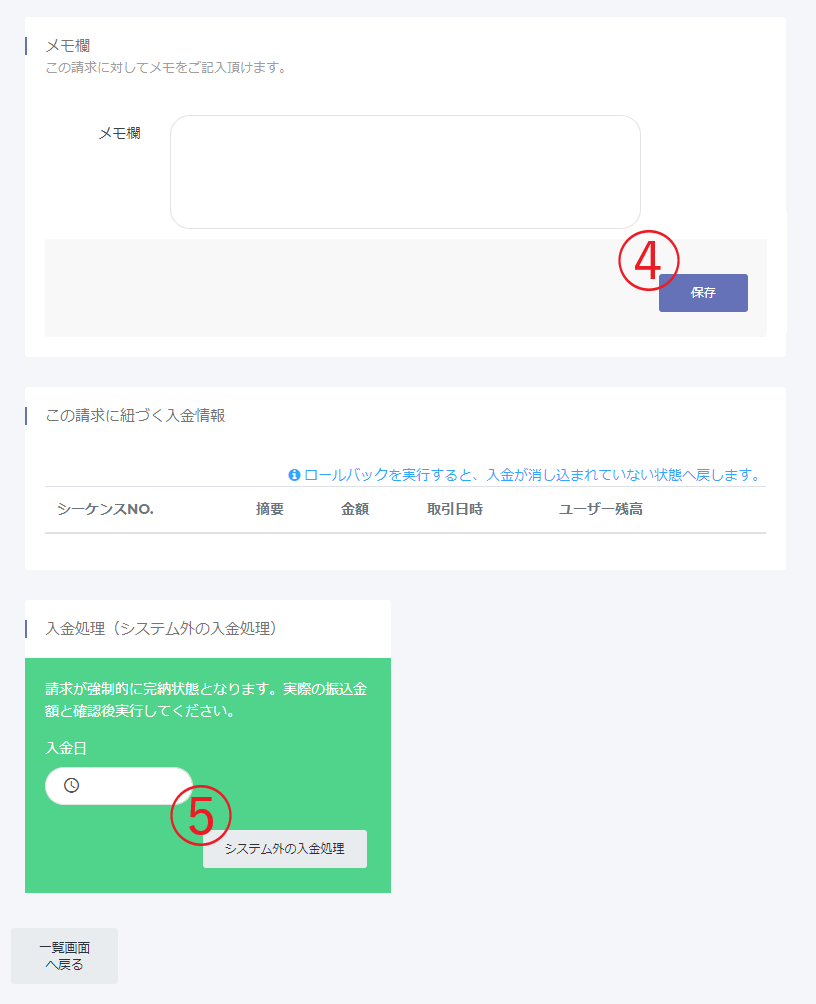Screen dimensions: 816x1004
Task: Click the clock icon in 入金日 field
Action: (x=71, y=785)
